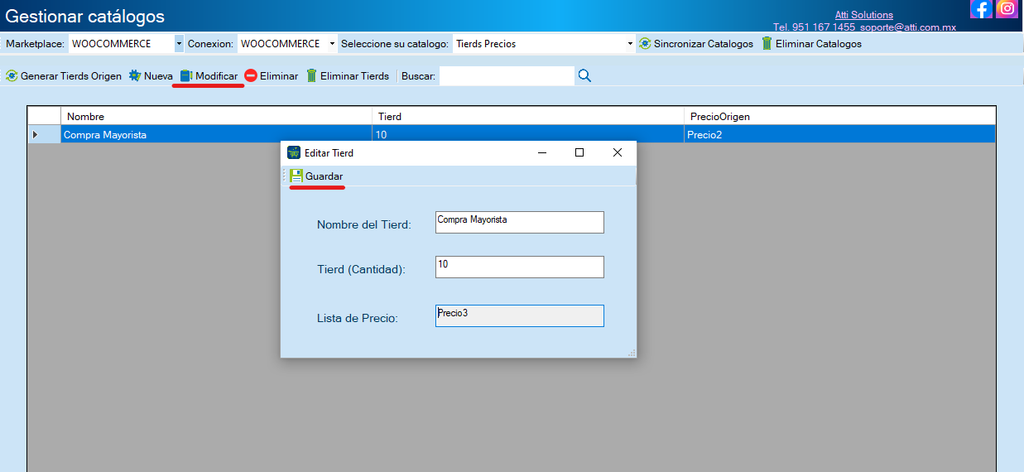Select the Precio2 cell in the grid

click(x=840, y=134)
